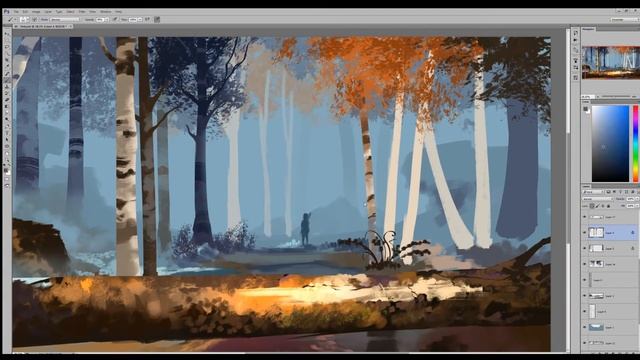Viewport: 640px width, 360px height.
Task: Lock all with the padlock icon
Action: coord(609,206)
